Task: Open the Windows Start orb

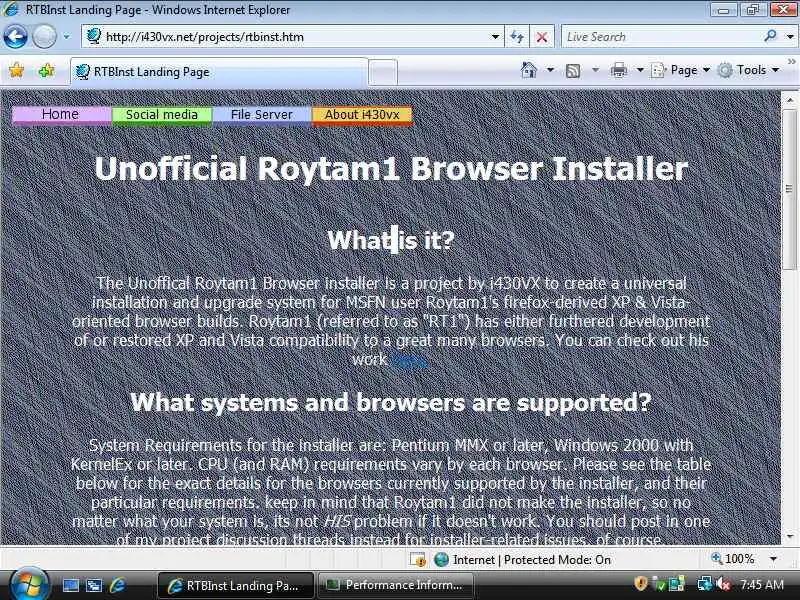Action: 29,584
